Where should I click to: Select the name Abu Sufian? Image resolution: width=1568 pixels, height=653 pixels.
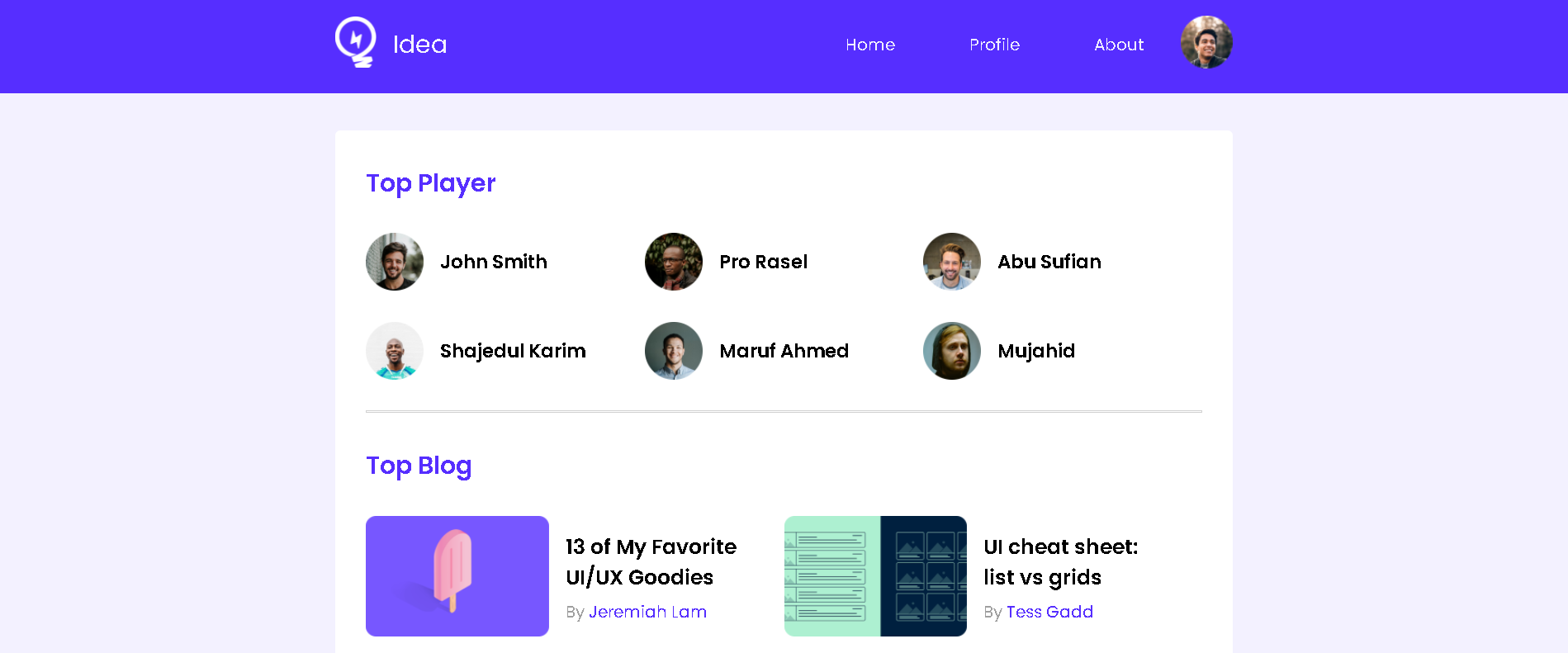point(1049,262)
